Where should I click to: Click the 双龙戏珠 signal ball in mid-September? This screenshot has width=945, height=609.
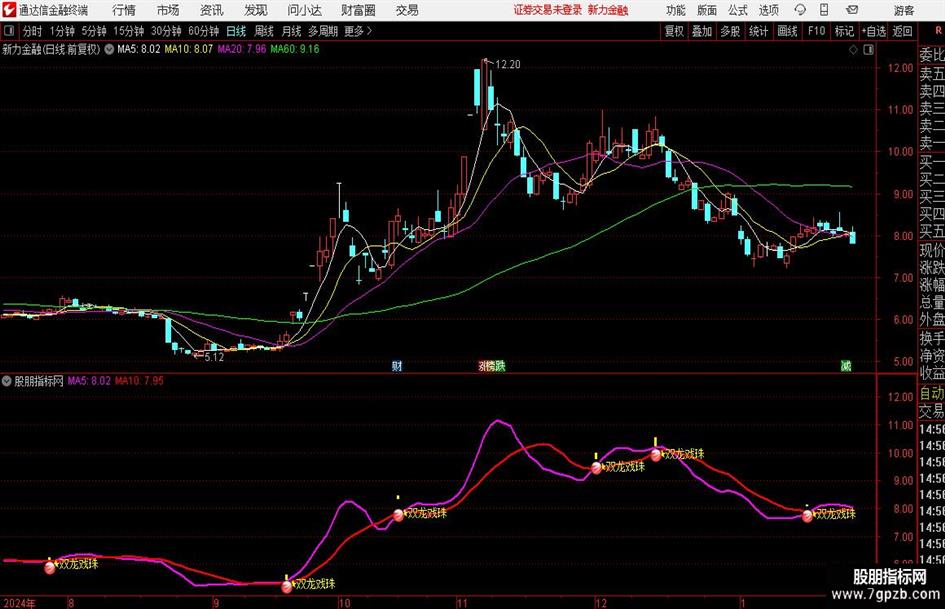[x=287, y=585]
